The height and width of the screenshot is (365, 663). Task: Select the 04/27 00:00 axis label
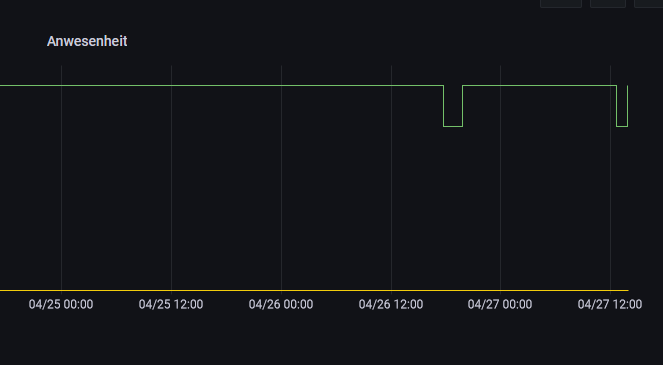[500, 304]
